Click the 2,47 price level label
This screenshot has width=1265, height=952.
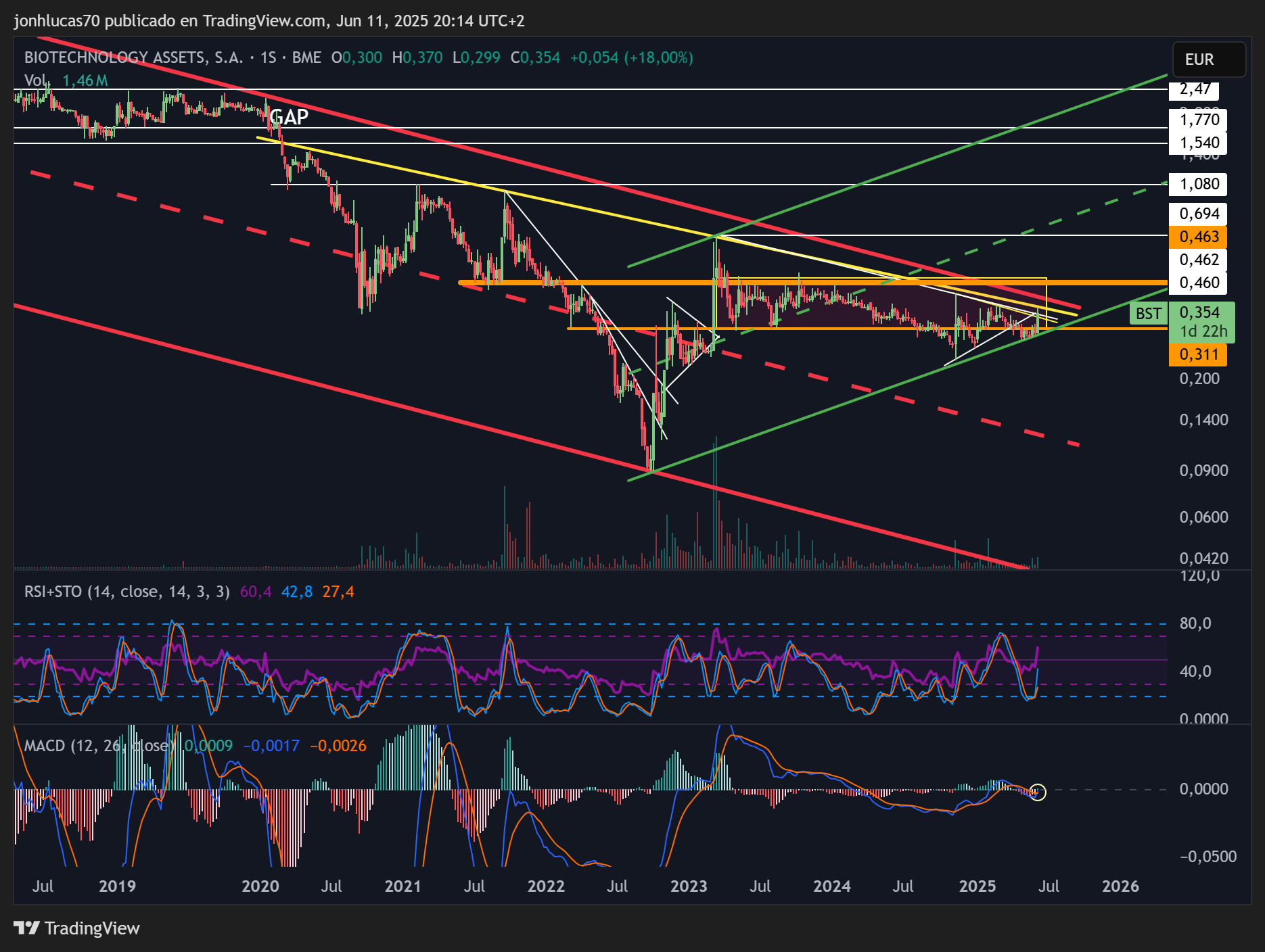tap(1195, 89)
